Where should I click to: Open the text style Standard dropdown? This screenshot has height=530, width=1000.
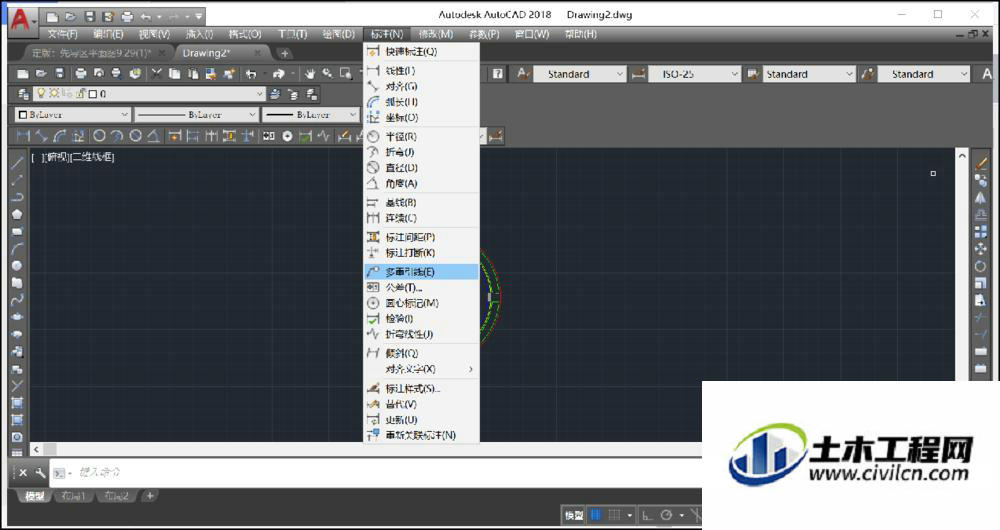click(x=579, y=74)
